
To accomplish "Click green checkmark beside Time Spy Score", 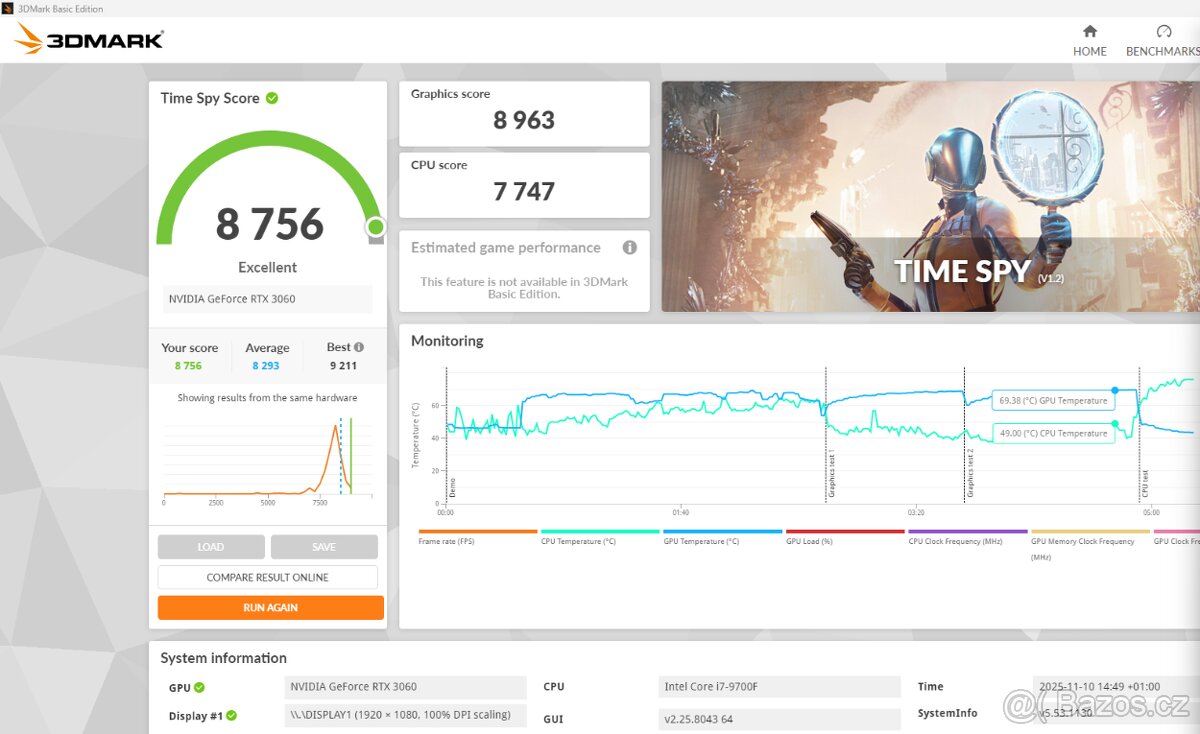I will pos(272,98).
